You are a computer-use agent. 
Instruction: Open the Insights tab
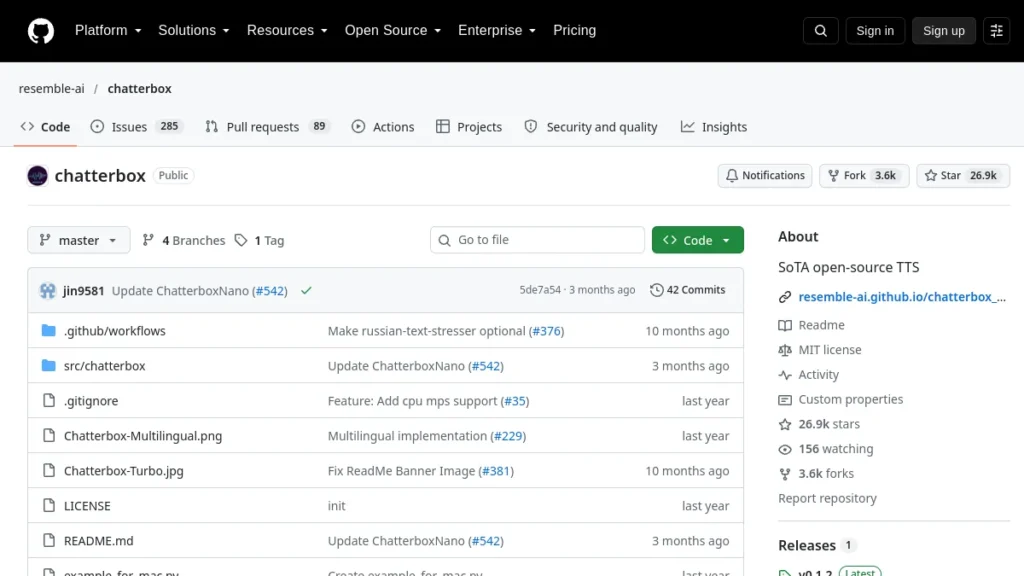click(x=714, y=127)
